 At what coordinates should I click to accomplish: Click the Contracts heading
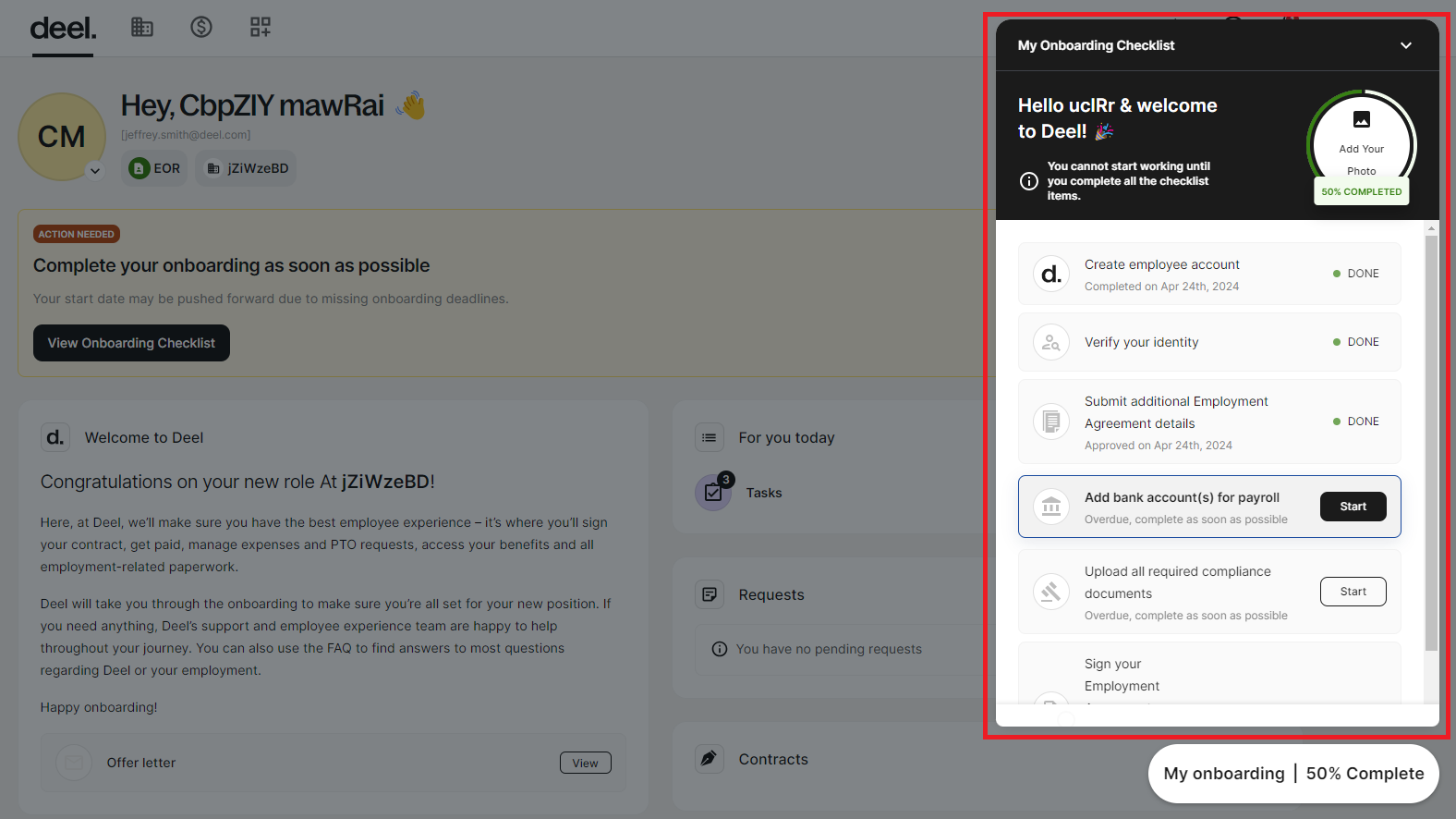pyautogui.click(x=773, y=759)
